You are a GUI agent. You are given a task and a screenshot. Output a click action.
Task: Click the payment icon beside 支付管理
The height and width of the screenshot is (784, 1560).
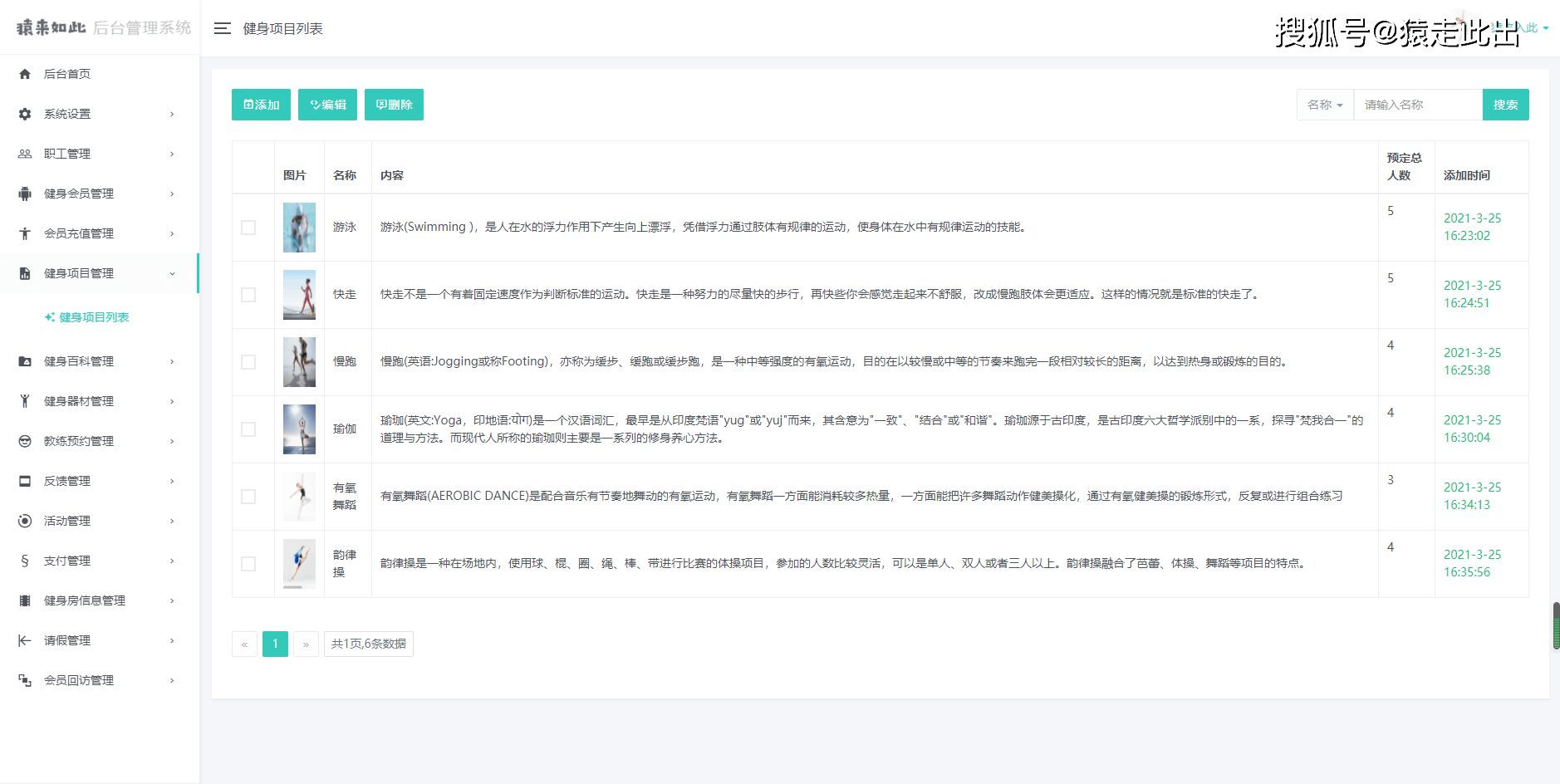(x=24, y=561)
